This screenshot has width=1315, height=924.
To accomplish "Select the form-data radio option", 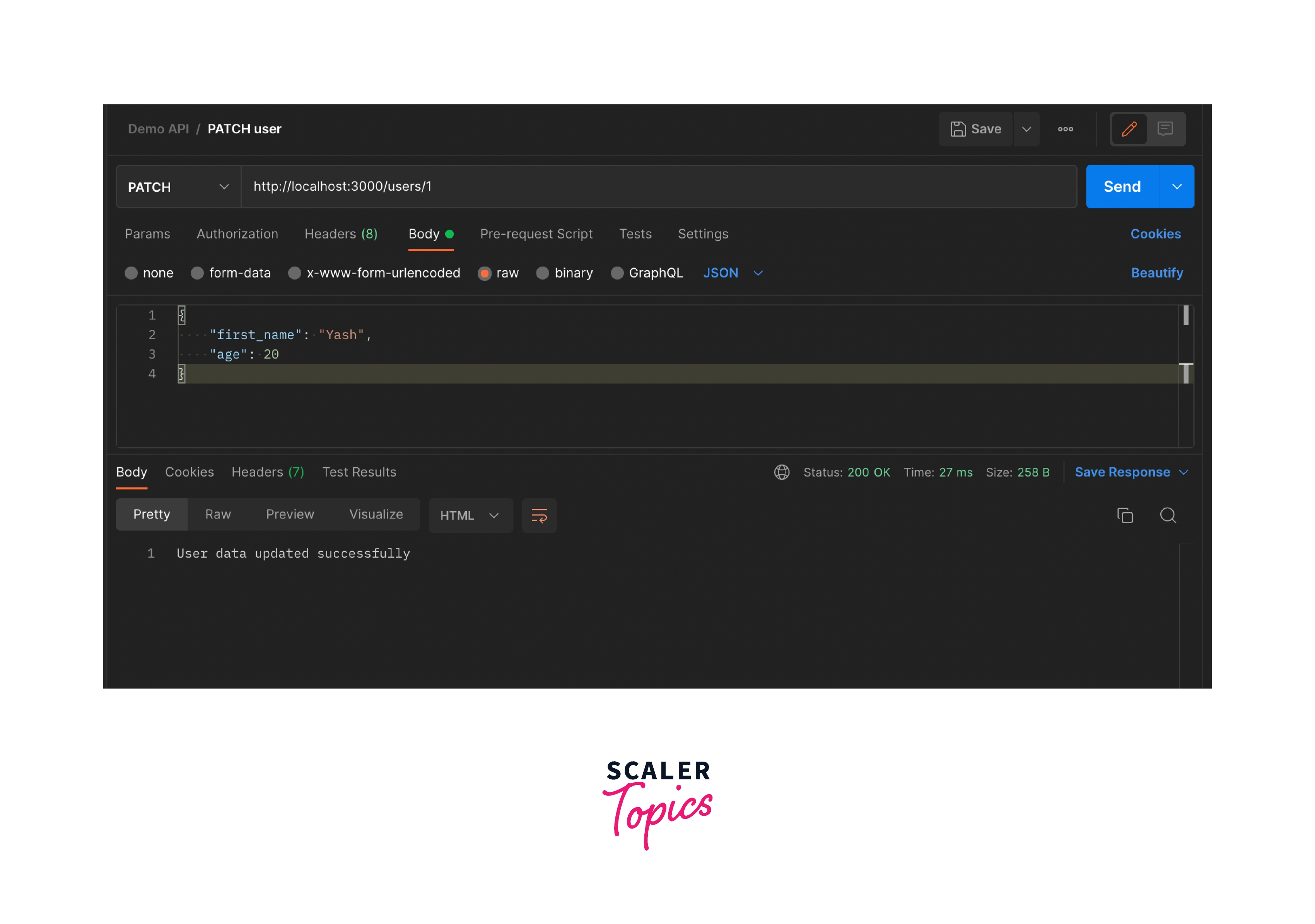I will [198, 273].
